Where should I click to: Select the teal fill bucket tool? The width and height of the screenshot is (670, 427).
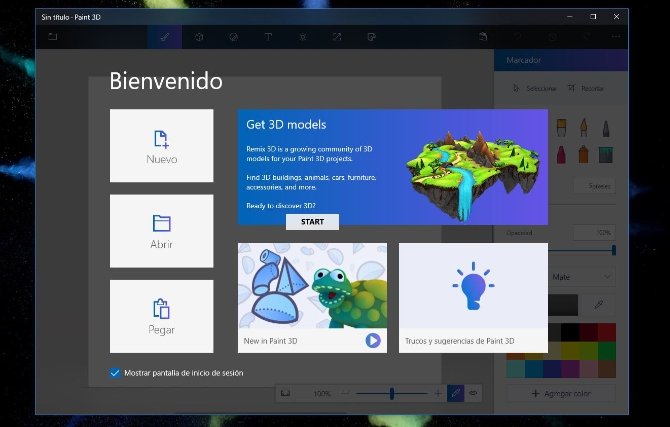click(x=606, y=155)
